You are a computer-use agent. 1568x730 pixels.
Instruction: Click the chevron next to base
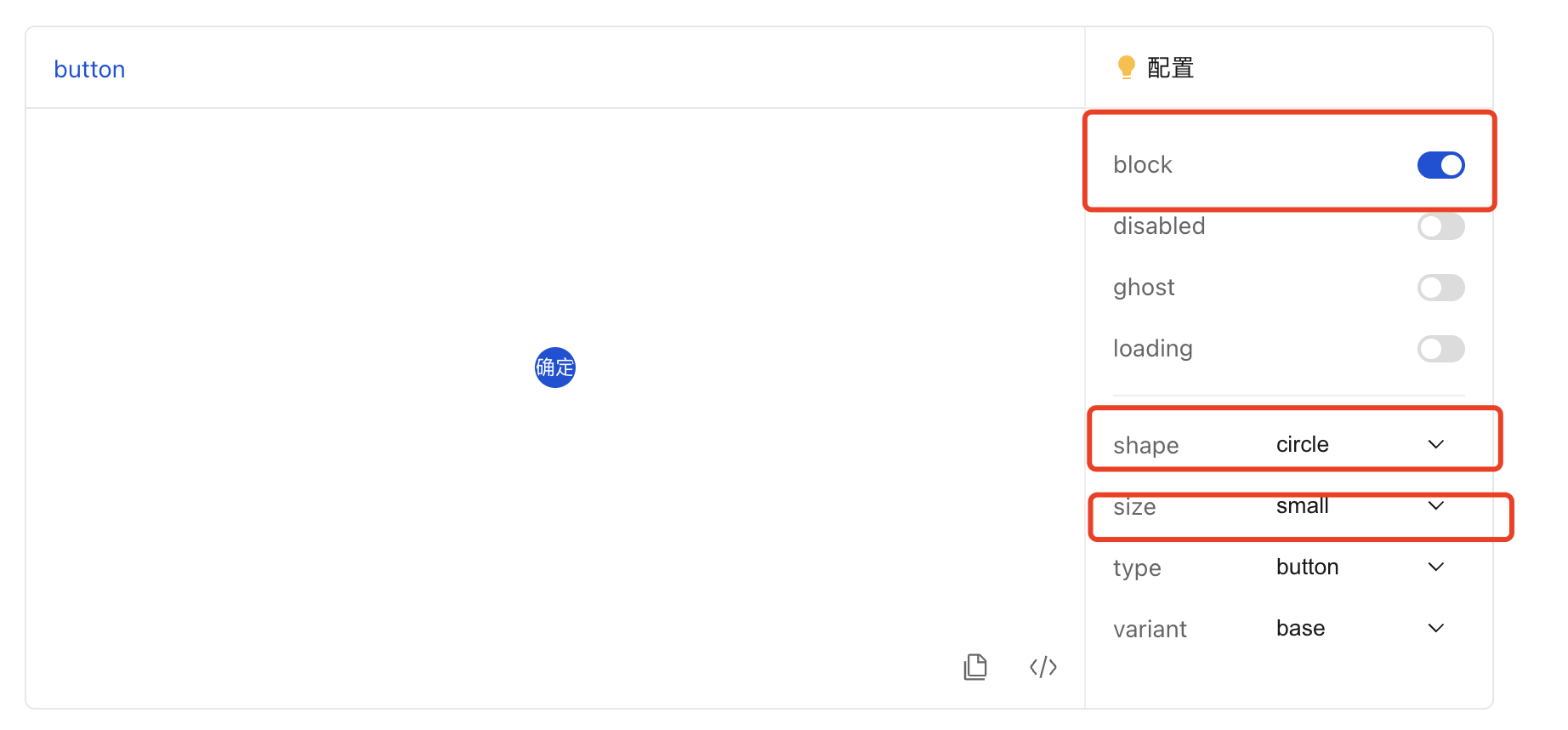(1435, 628)
